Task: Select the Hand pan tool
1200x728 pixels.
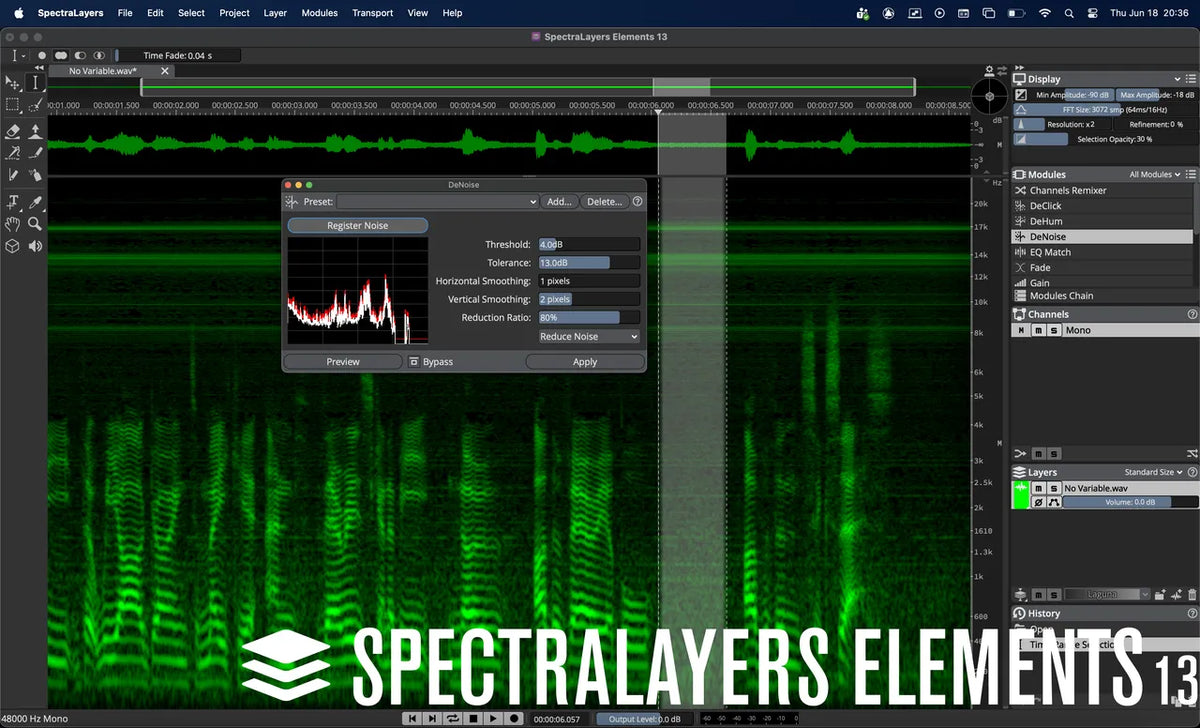Action: click(x=12, y=224)
